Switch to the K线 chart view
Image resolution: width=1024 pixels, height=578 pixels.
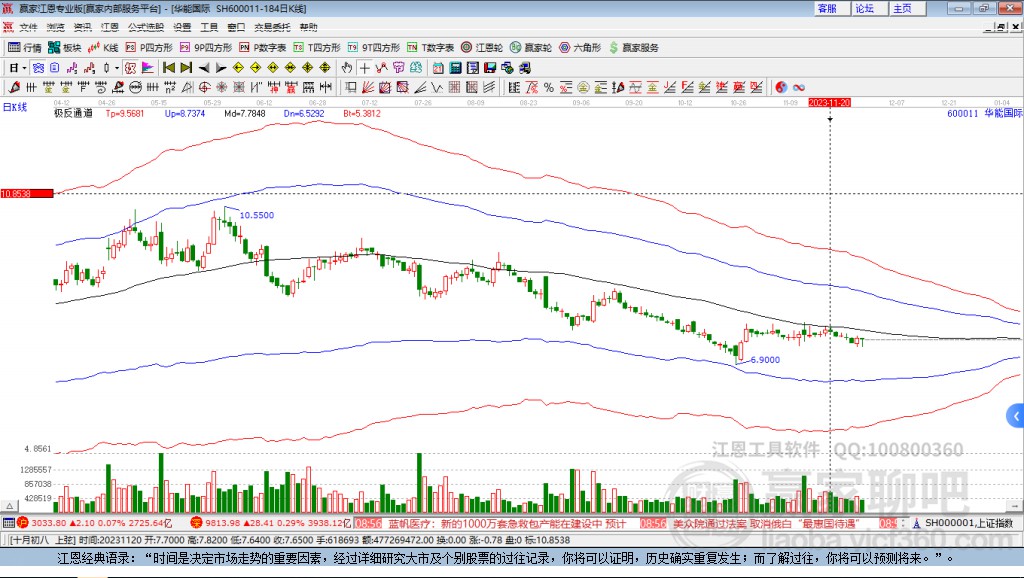tap(103, 48)
